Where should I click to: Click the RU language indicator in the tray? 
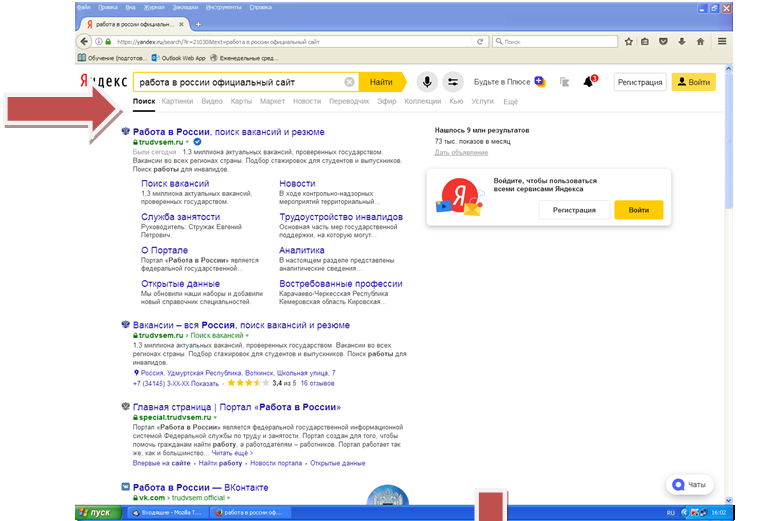coord(671,513)
